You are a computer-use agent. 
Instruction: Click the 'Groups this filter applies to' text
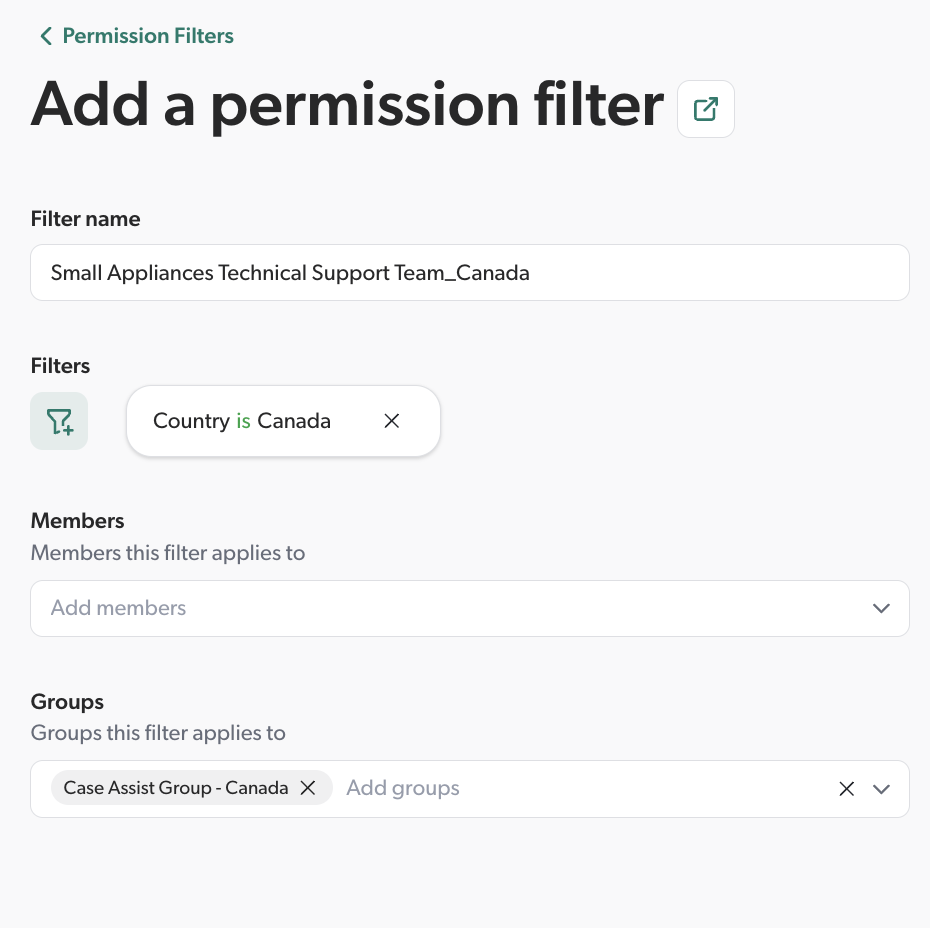click(x=158, y=733)
